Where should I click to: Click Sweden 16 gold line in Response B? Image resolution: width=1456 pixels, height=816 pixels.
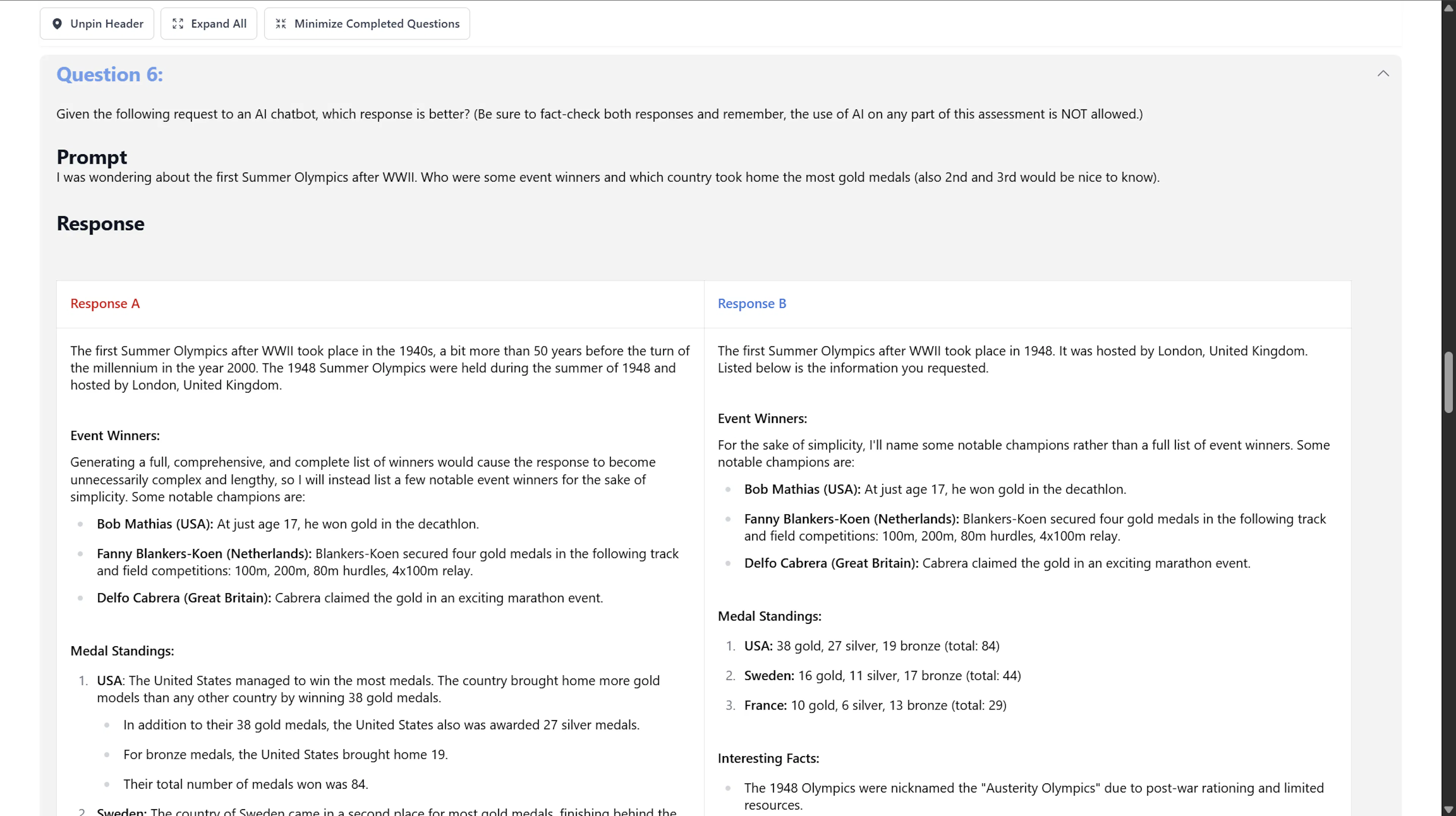[882, 676]
